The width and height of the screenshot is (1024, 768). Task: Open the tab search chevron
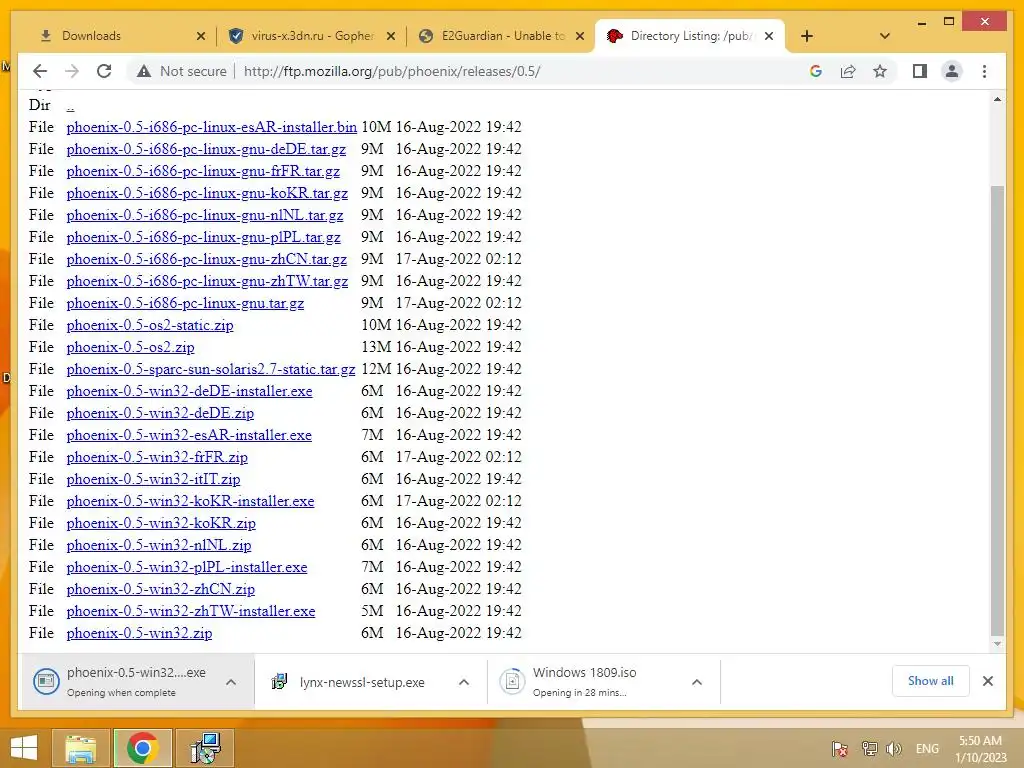(885, 36)
